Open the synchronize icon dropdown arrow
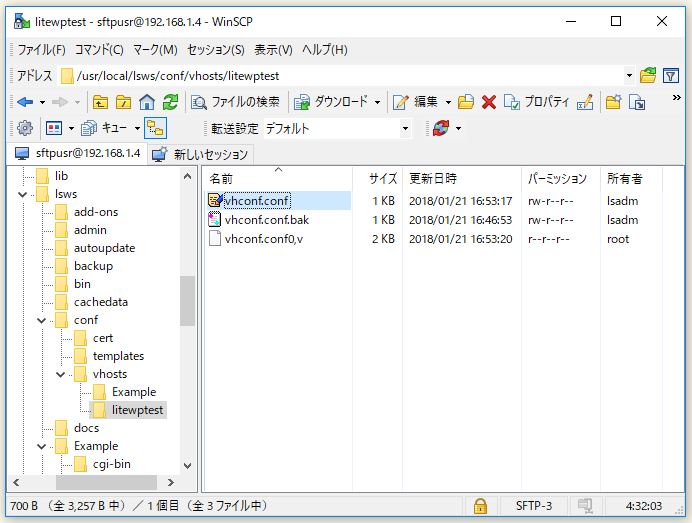 coord(458,129)
